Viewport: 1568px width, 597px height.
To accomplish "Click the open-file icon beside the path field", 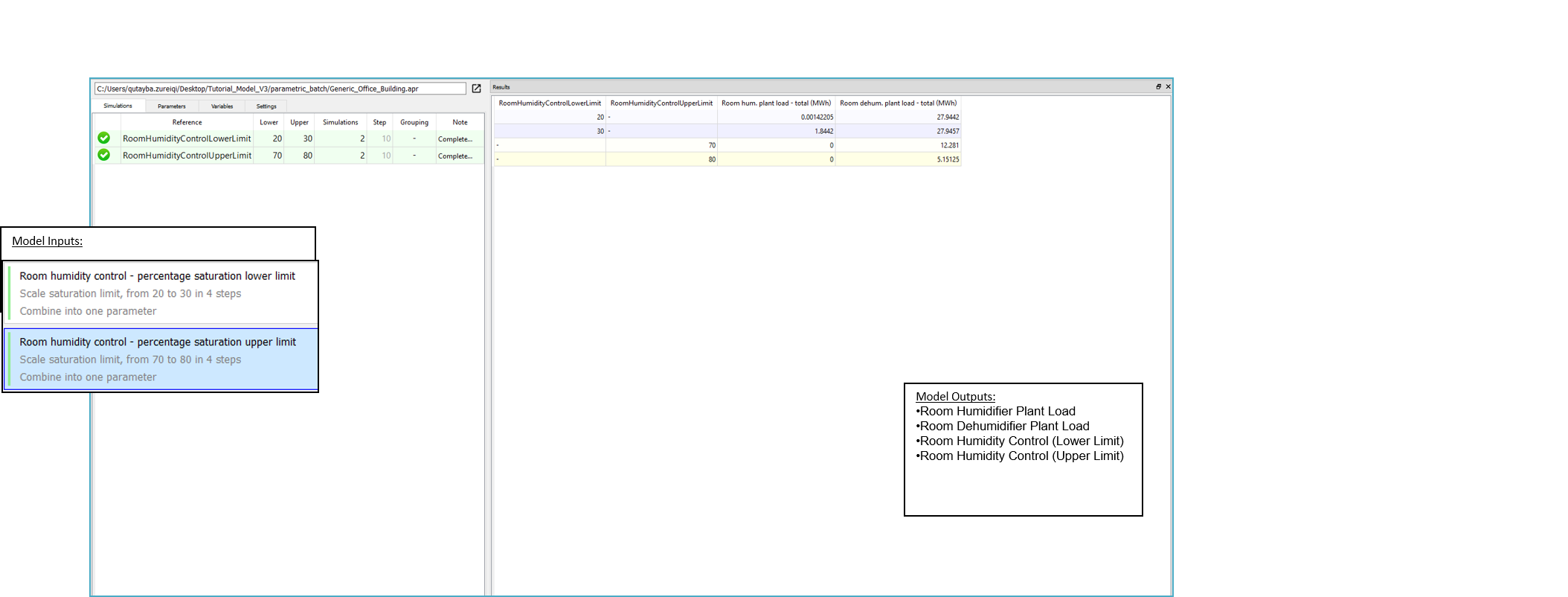I will click(x=476, y=89).
